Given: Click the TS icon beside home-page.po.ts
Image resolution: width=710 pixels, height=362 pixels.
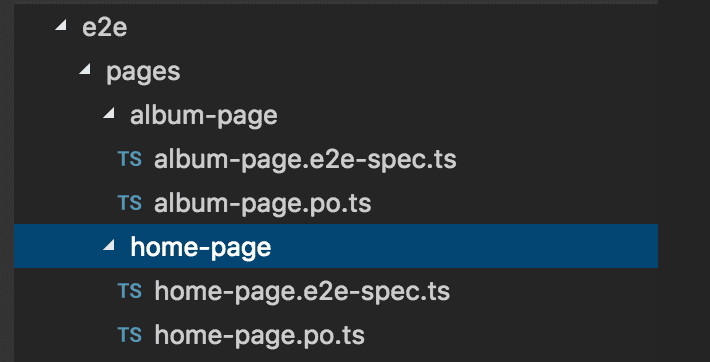Looking at the screenshot, I should click(x=130, y=335).
